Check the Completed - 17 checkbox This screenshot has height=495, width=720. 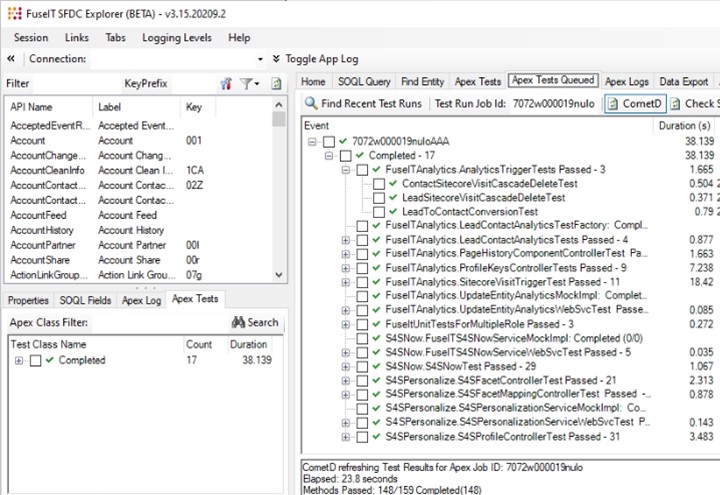(x=345, y=156)
